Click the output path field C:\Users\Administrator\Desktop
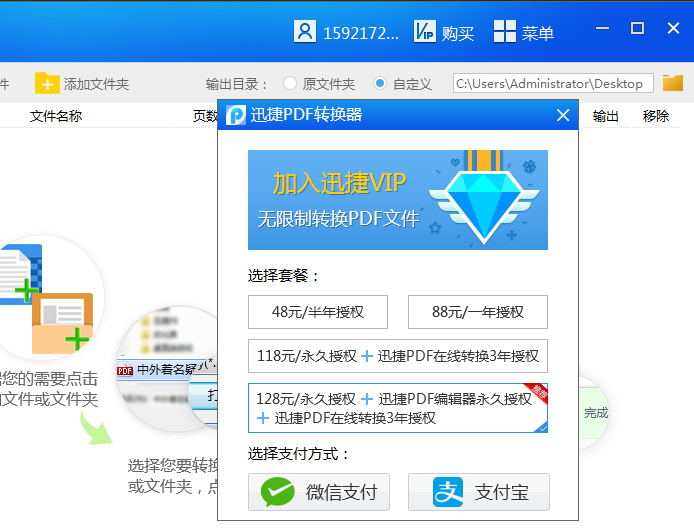The width and height of the screenshot is (694, 529). click(553, 83)
